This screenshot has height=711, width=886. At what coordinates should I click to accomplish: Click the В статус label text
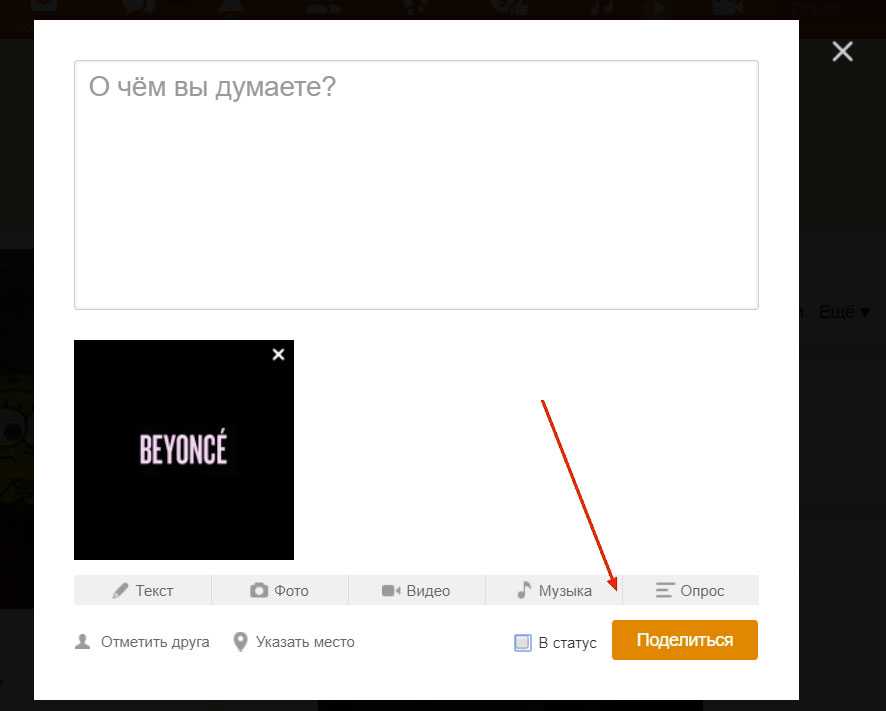click(567, 643)
